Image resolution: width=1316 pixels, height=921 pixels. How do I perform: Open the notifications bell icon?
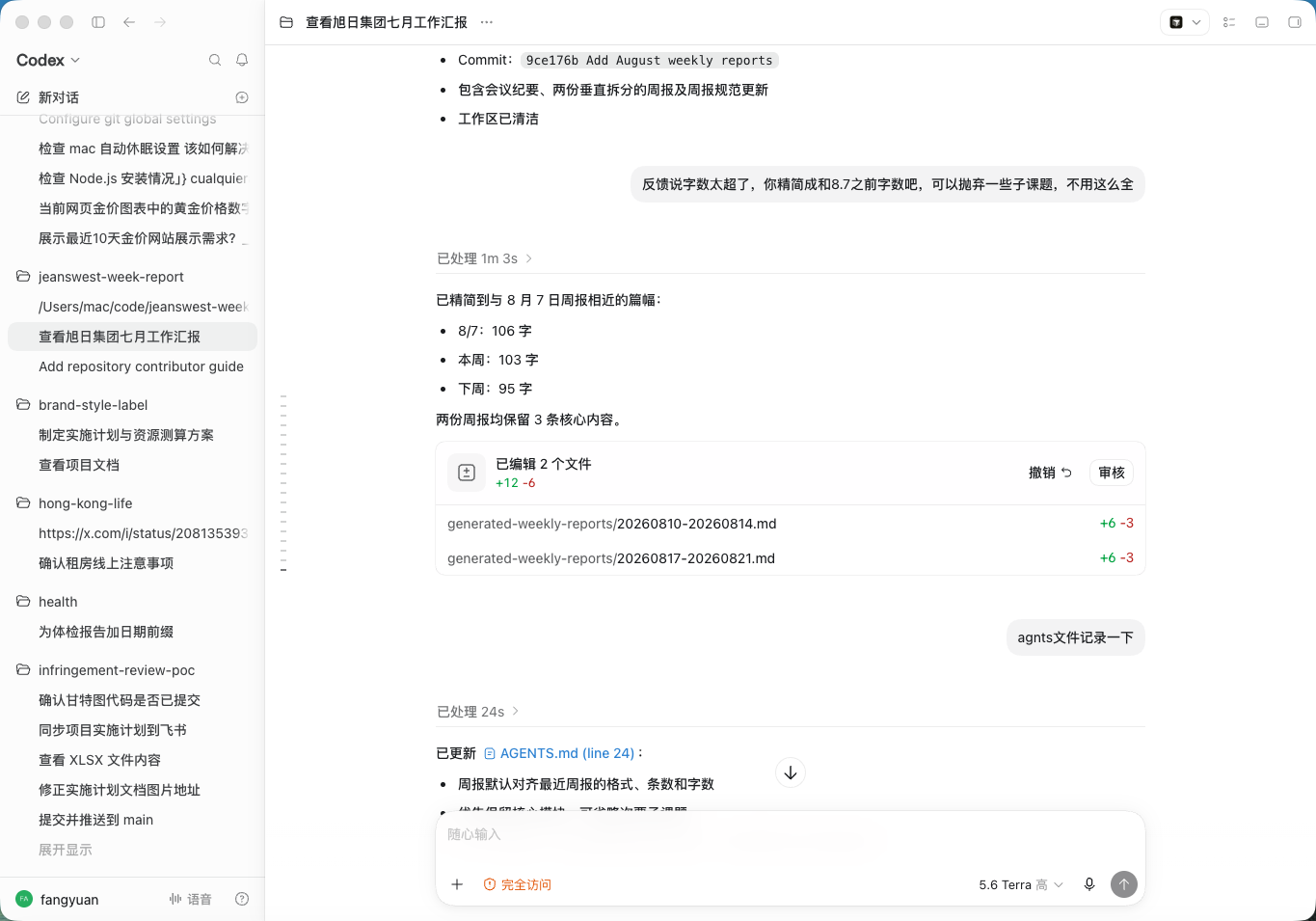pyautogui.click(x=242, y=60)
